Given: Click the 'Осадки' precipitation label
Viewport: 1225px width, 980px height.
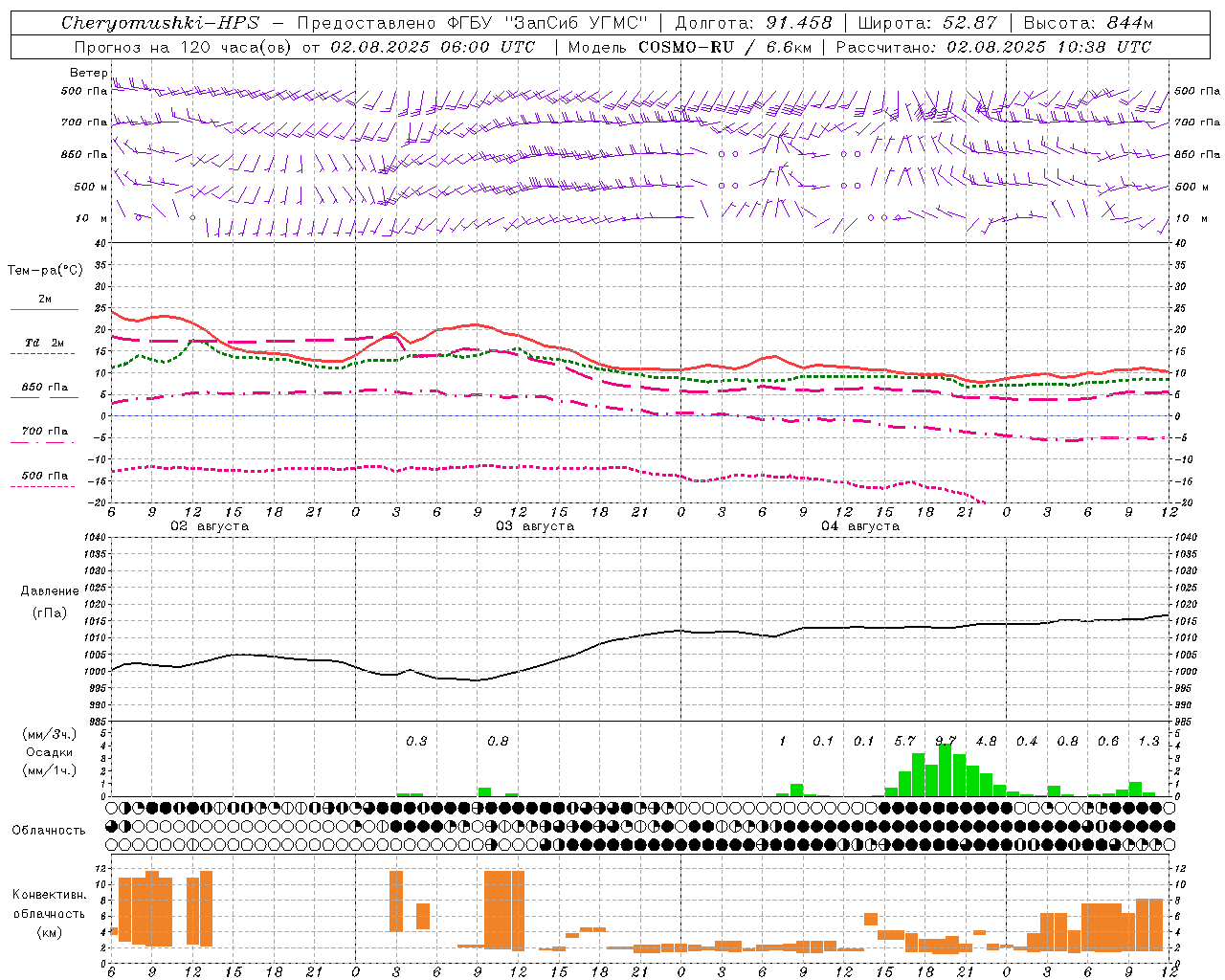Looking at the screenshot, I should click(50, 752).
